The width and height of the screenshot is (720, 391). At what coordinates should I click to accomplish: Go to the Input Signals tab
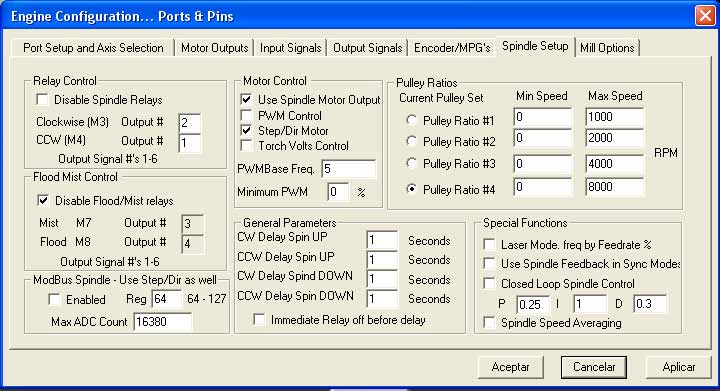coord(290,48)
